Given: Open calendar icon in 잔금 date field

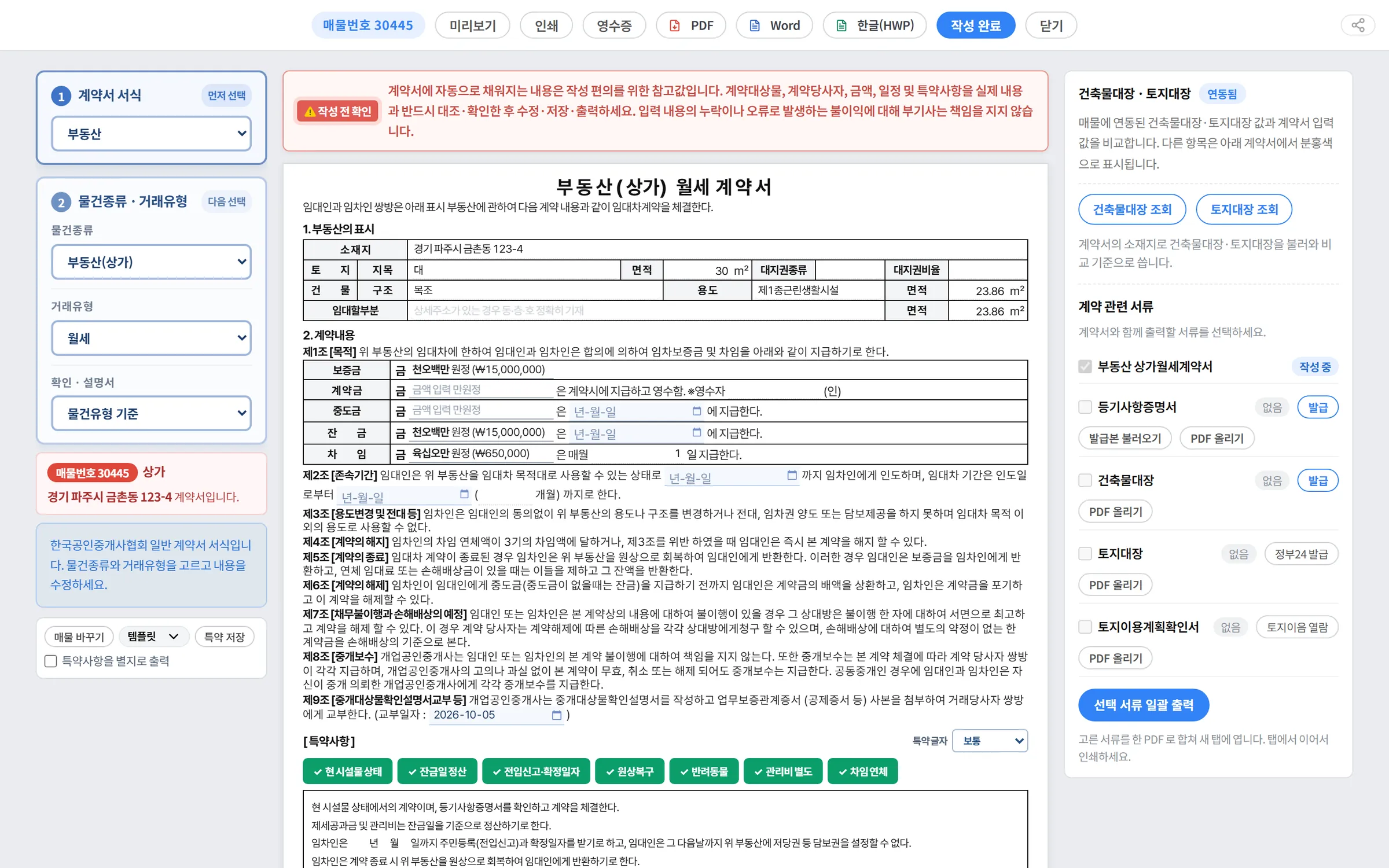Looking at the screenshot, I should pos(697,433).
